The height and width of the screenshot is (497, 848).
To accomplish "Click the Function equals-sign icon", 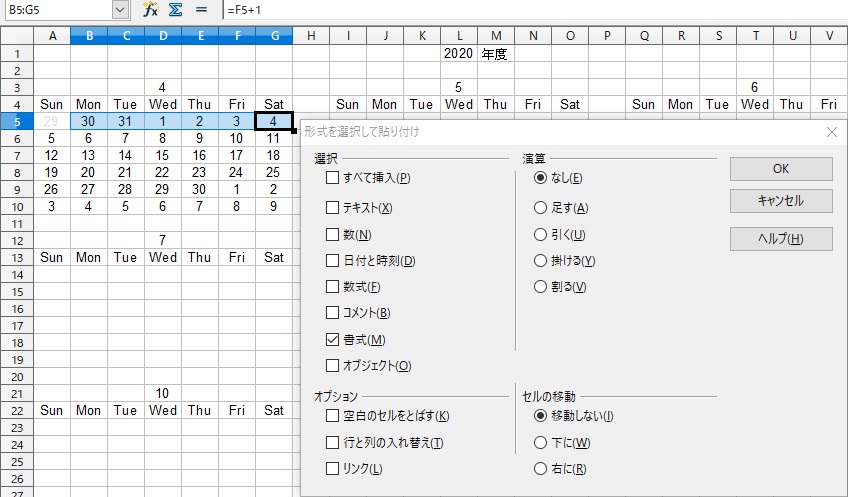I will coord(201,10).
